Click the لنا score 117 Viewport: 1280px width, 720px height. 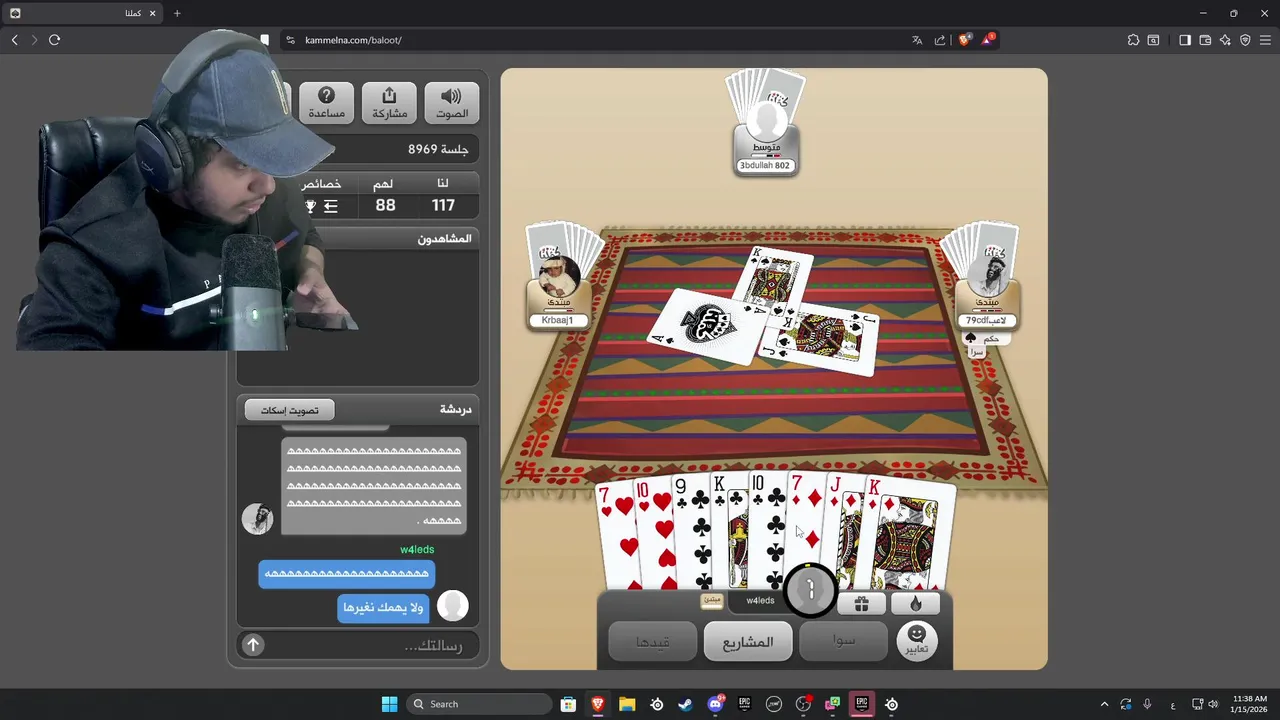tap(443, 205)
